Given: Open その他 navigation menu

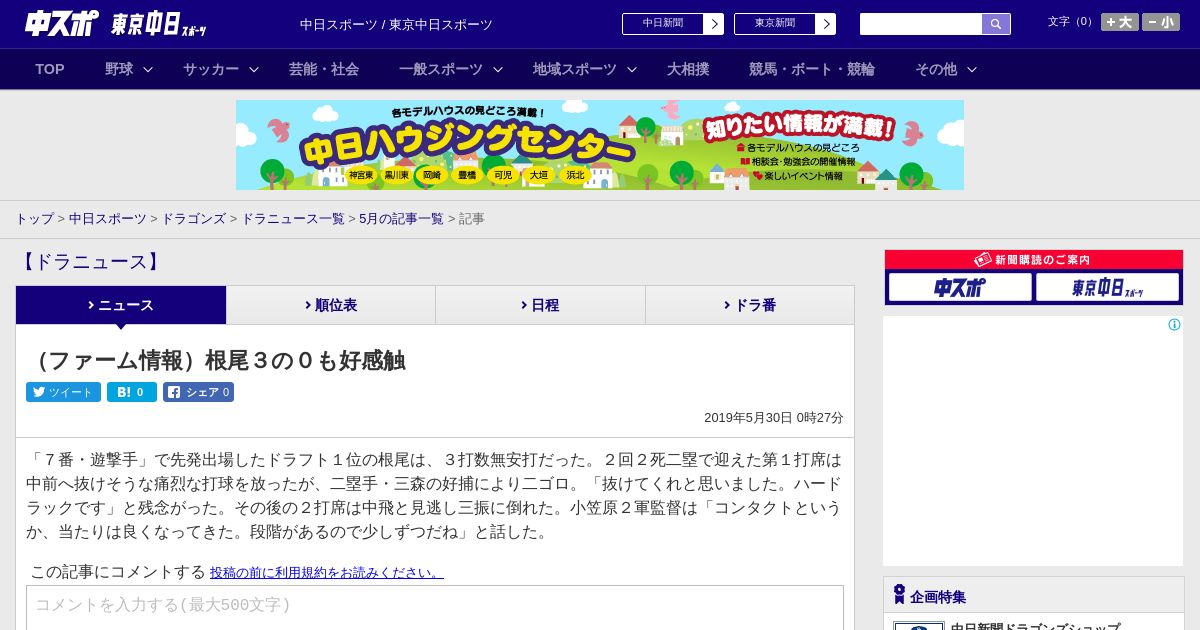Looking at the screenshot, I should click(x=936, y=69).
